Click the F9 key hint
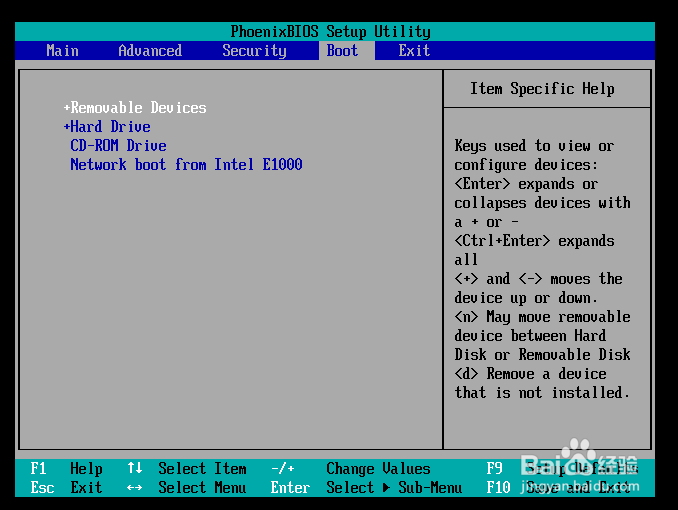Image resolution: width=678 pixels, height=510 pixels. tap(494, 468)
